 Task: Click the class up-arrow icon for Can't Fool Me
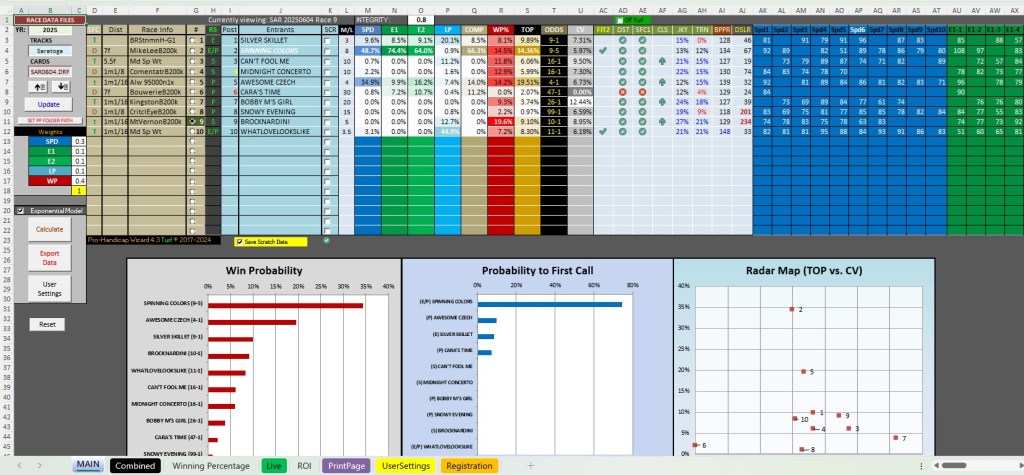pyautogui.click(x=662, y=60)
